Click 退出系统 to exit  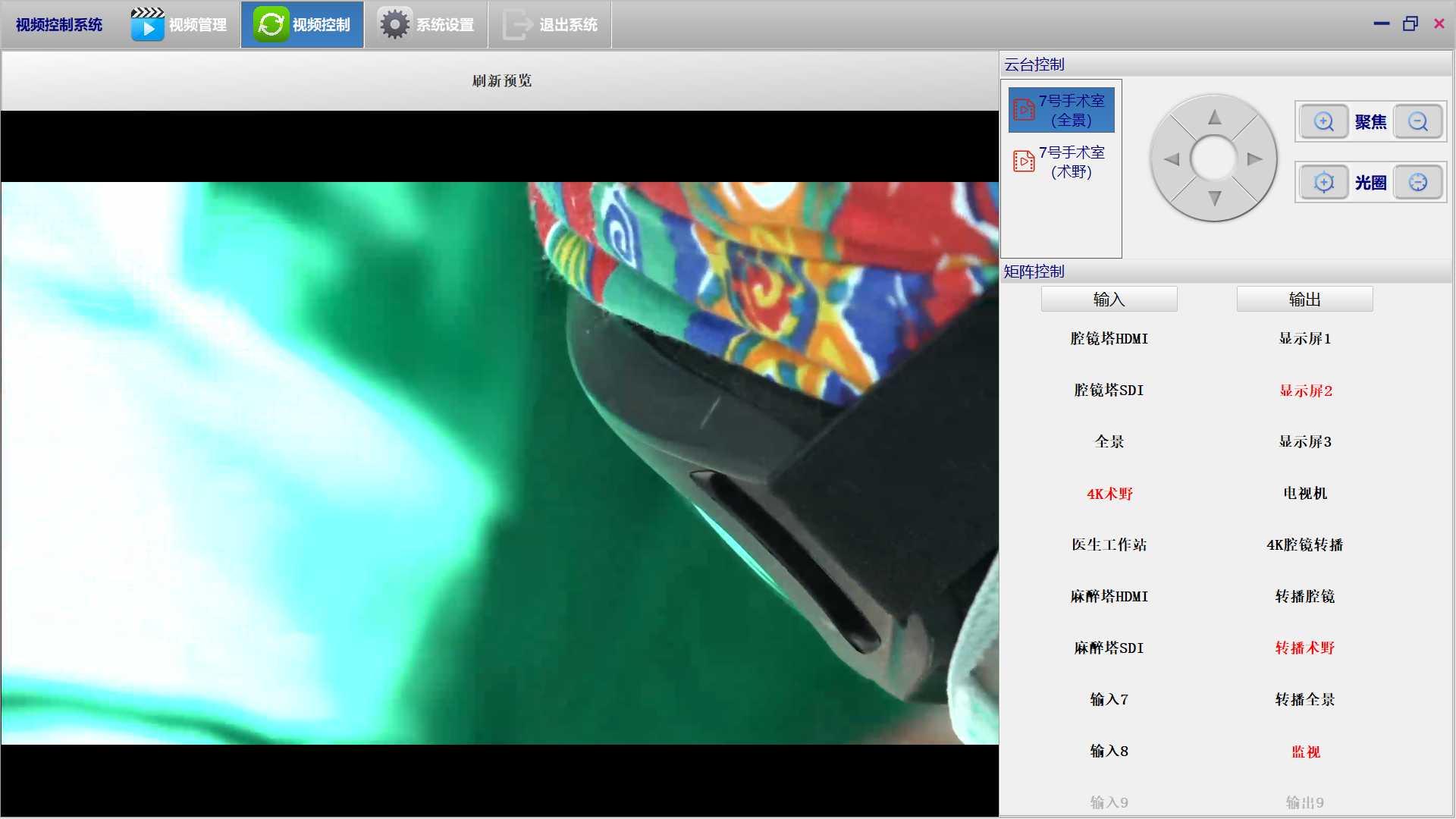click(x=551, y=25)
